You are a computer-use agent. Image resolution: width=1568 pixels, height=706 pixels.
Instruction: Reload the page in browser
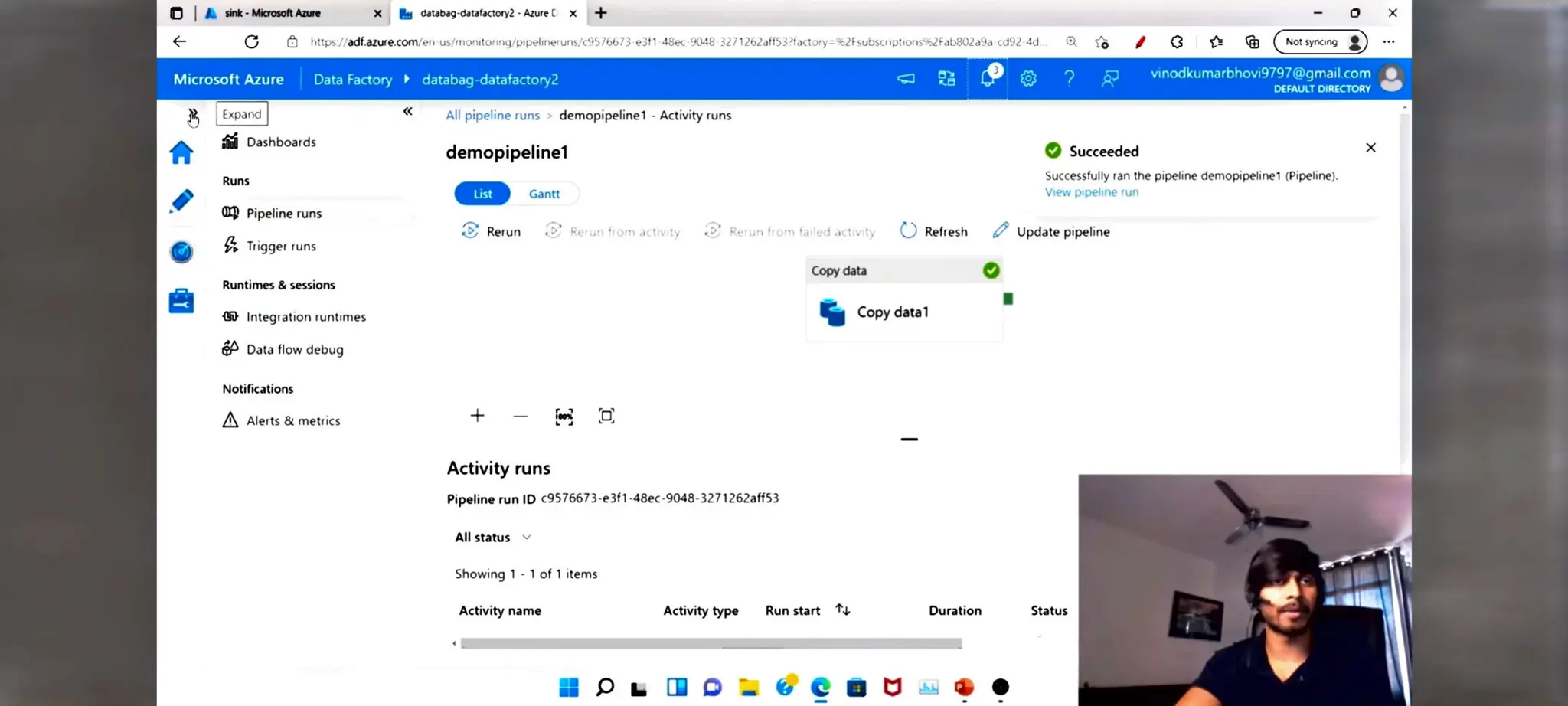(251, 41)
